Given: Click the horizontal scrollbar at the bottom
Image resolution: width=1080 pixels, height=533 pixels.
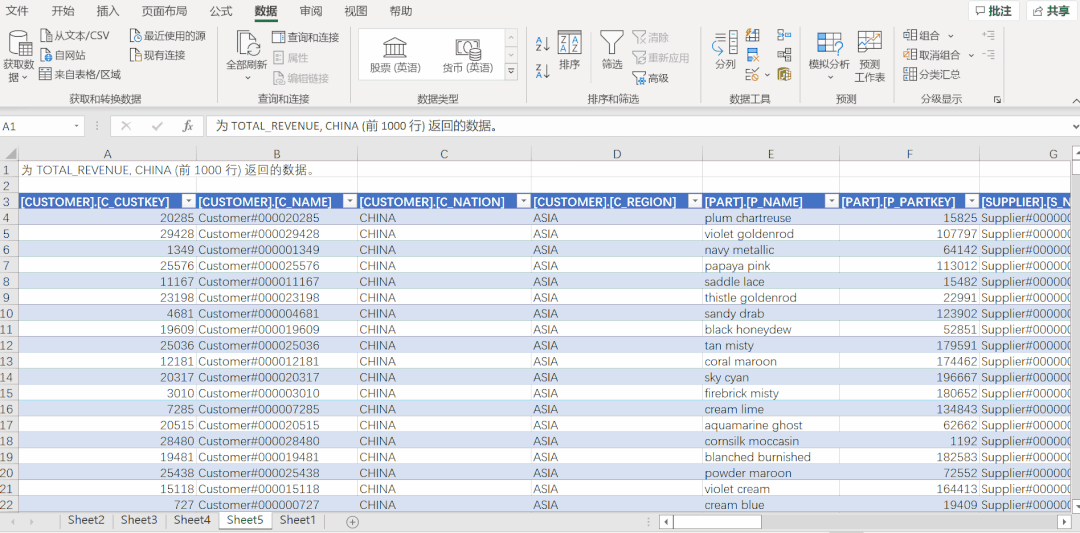Looking at the screenshot, I should [x=863, y=522].
